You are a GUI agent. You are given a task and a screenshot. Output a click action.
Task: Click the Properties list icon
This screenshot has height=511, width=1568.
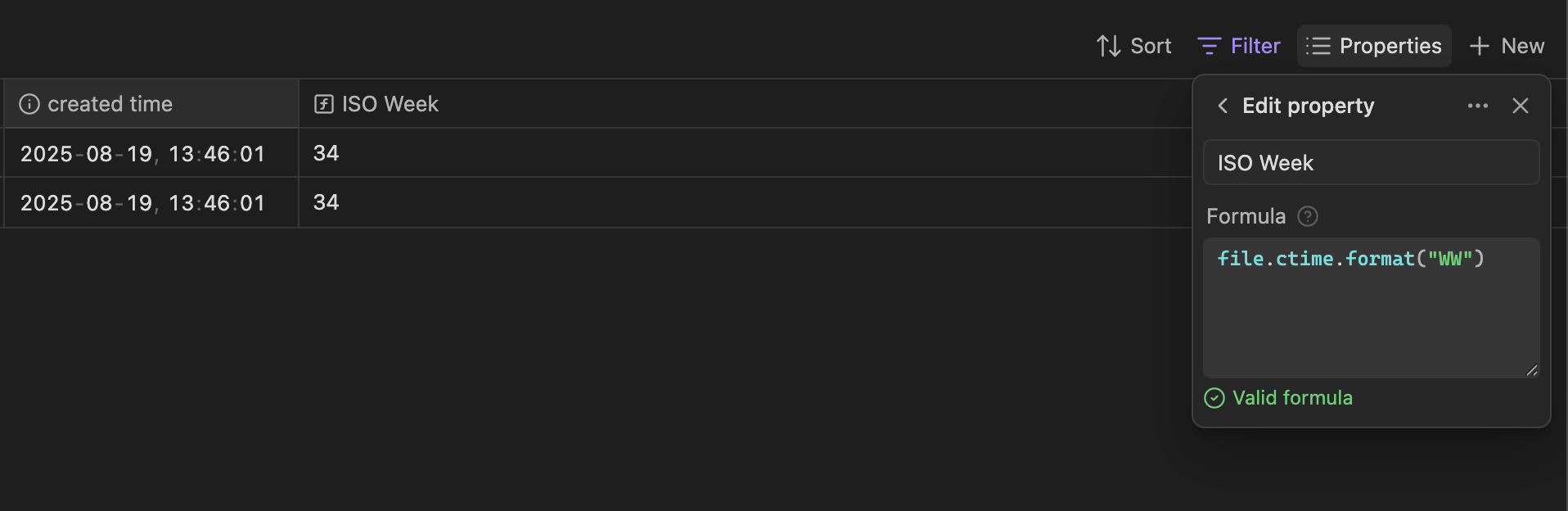[x=1318, y=46]
